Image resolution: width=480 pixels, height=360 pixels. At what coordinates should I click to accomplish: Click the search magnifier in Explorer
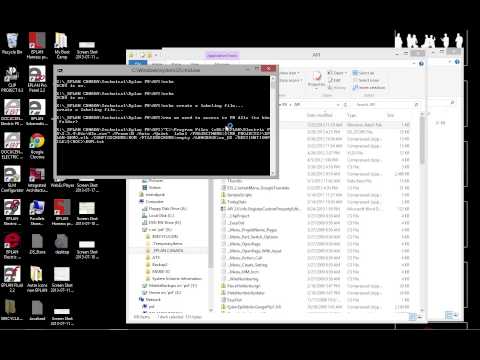coord(416,105)
